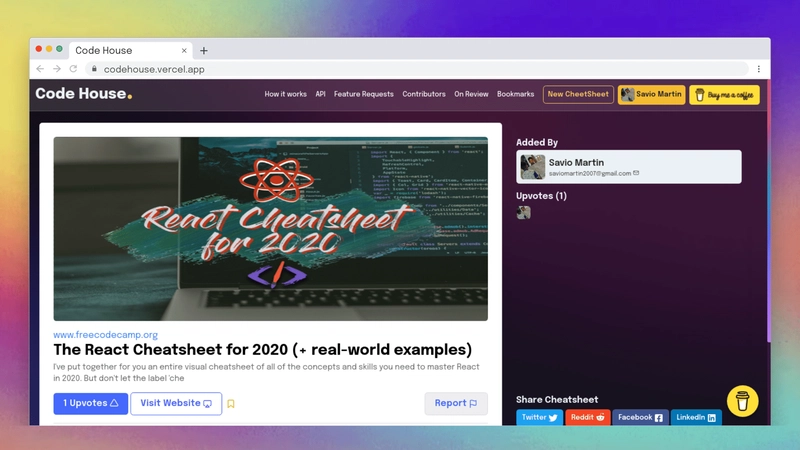Click the address bar showing codehouse.vercel.app
This screenshot has height=450, width=800.
click(x=416, y=69)
